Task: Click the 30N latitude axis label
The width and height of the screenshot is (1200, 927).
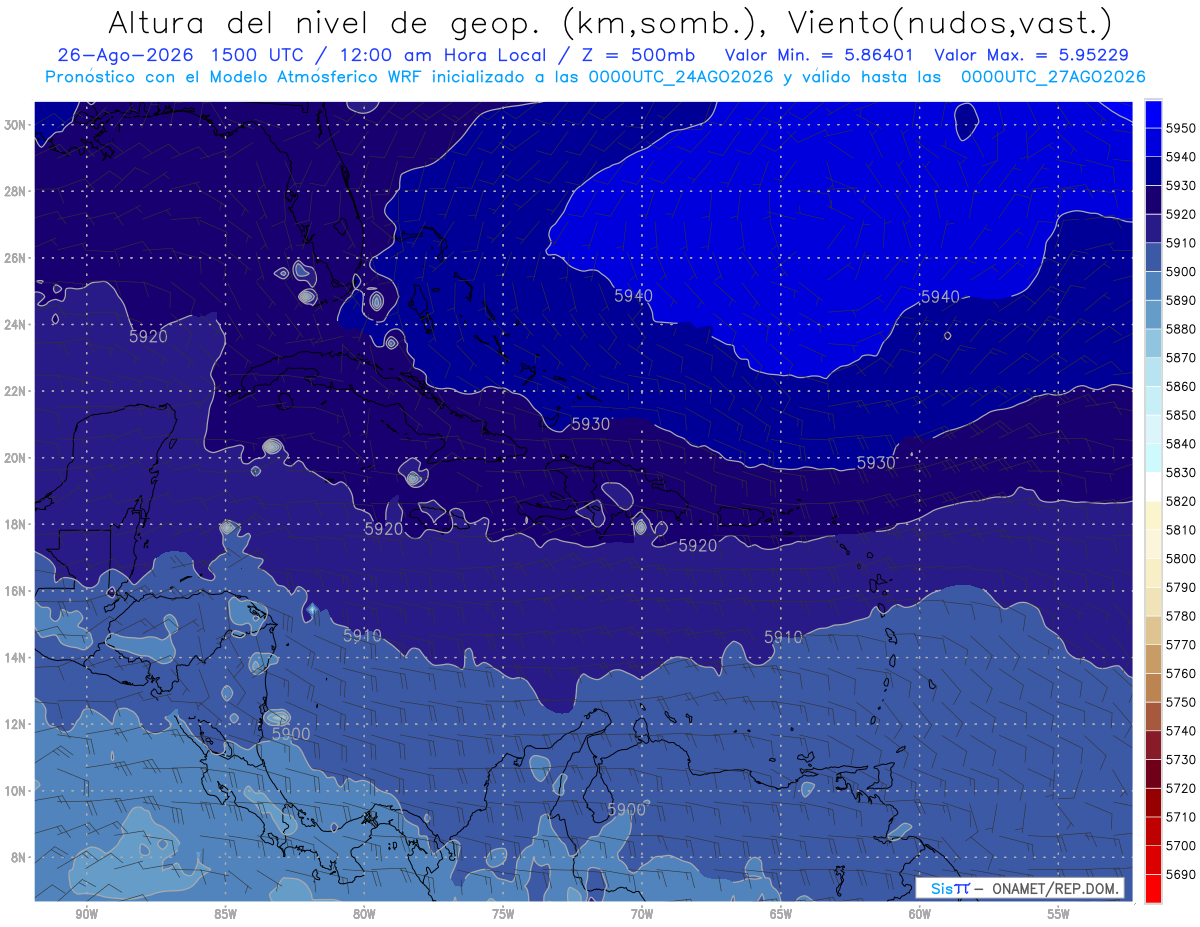Action: point(16,125)
